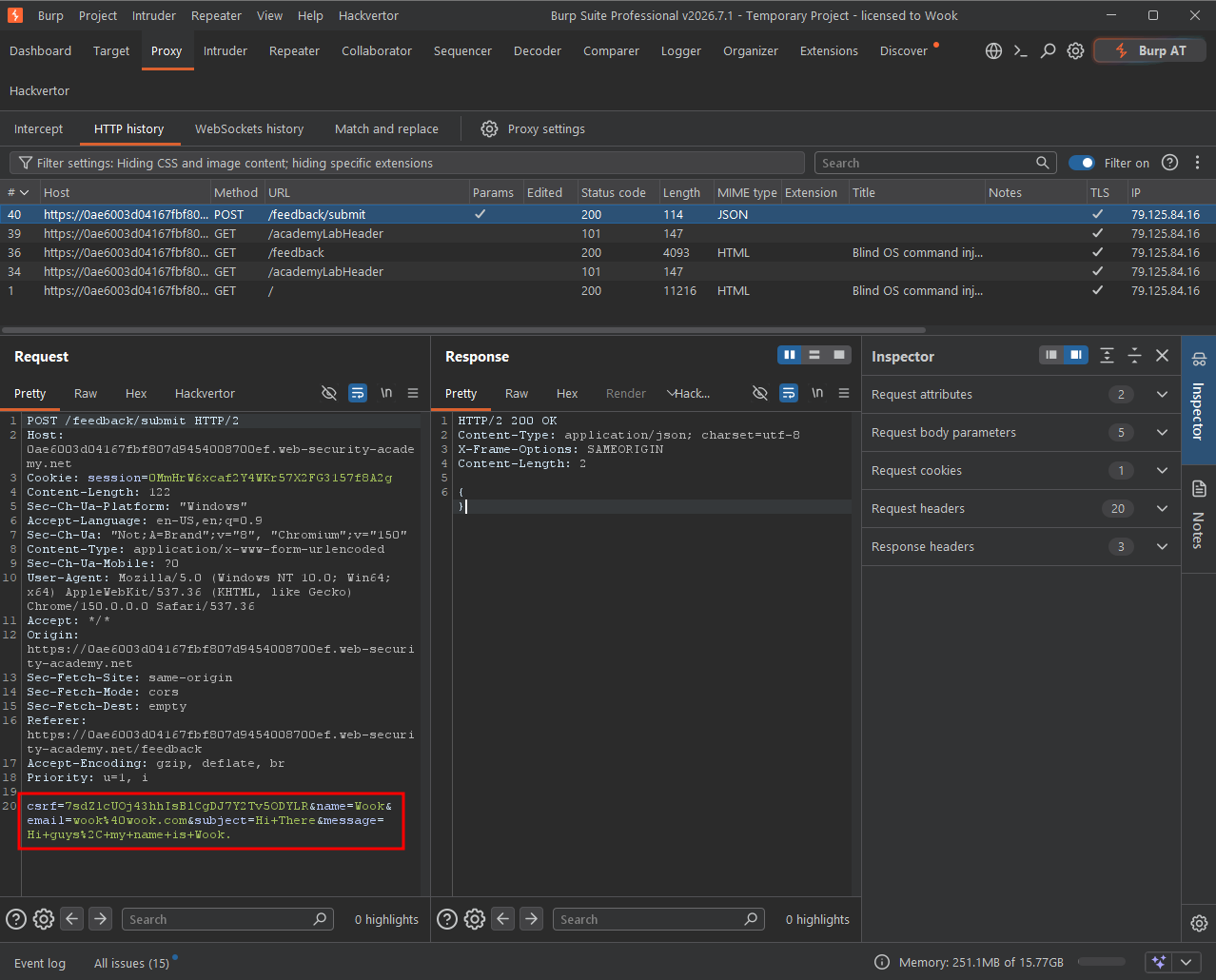1216x980 pixels.
Task: Open the embedded browser globe icon
Action: click(x=993, y=51)
